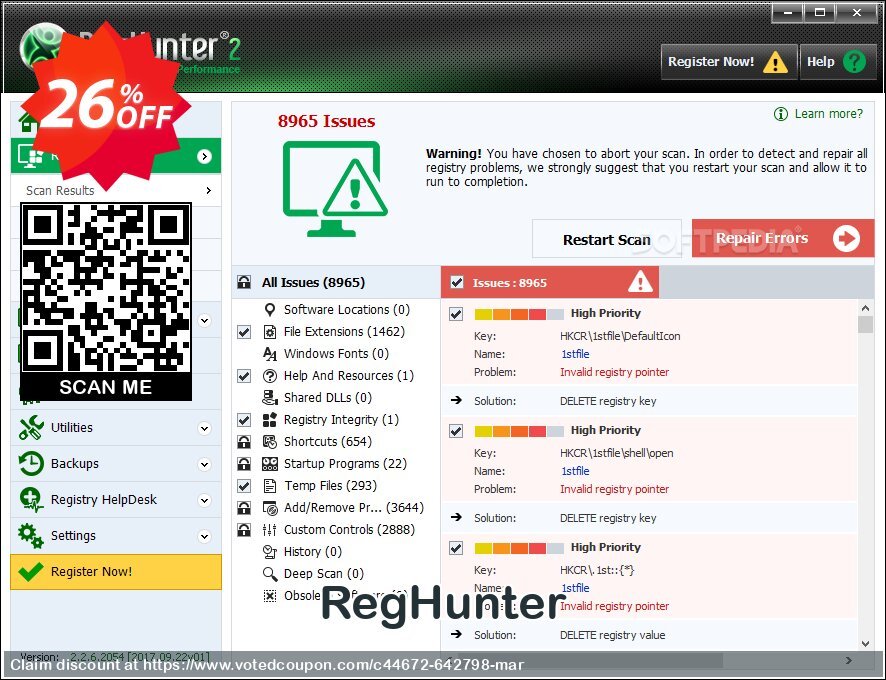
Task: Uncheck the HKCR\.1st issue checkbox
Action: click(x=456, y=548)
